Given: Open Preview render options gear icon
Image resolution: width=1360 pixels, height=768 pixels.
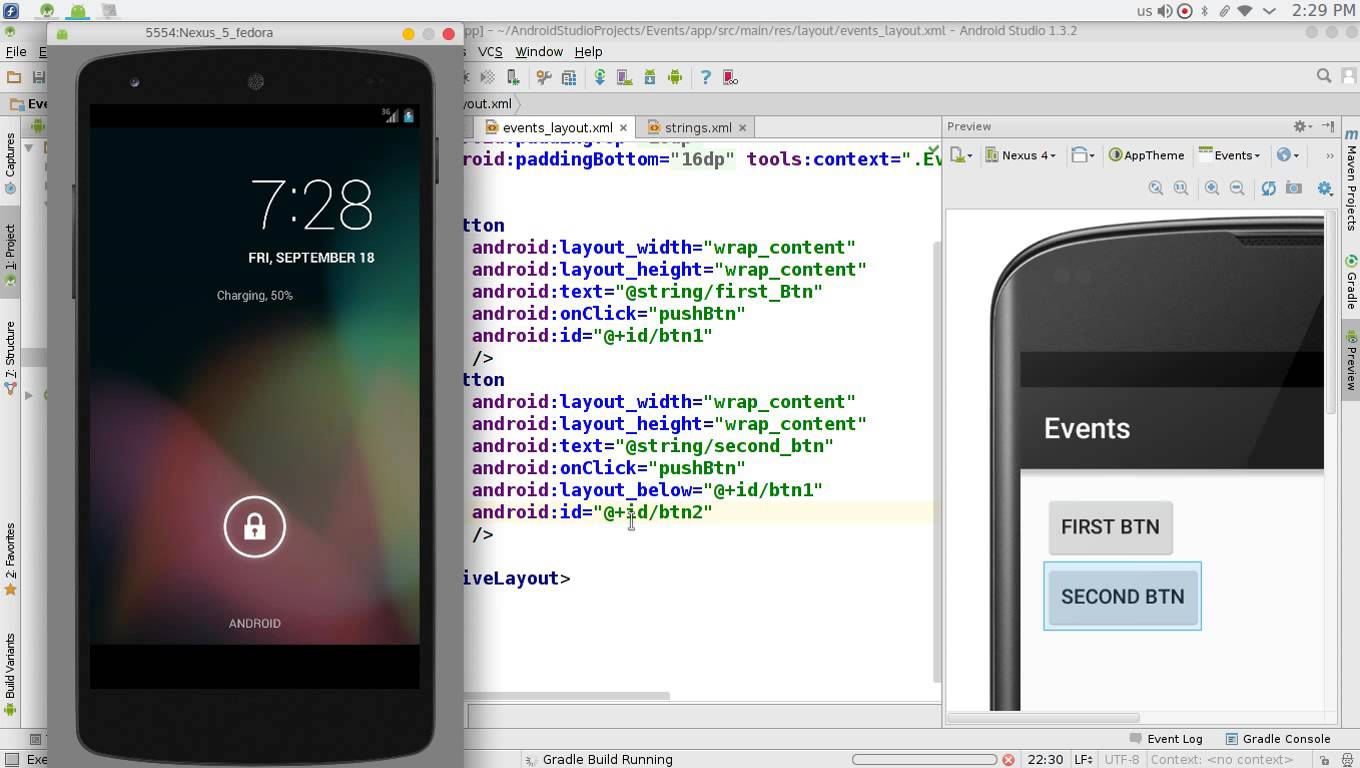Looking at the screenshot, I should (x=1325, y=188).
